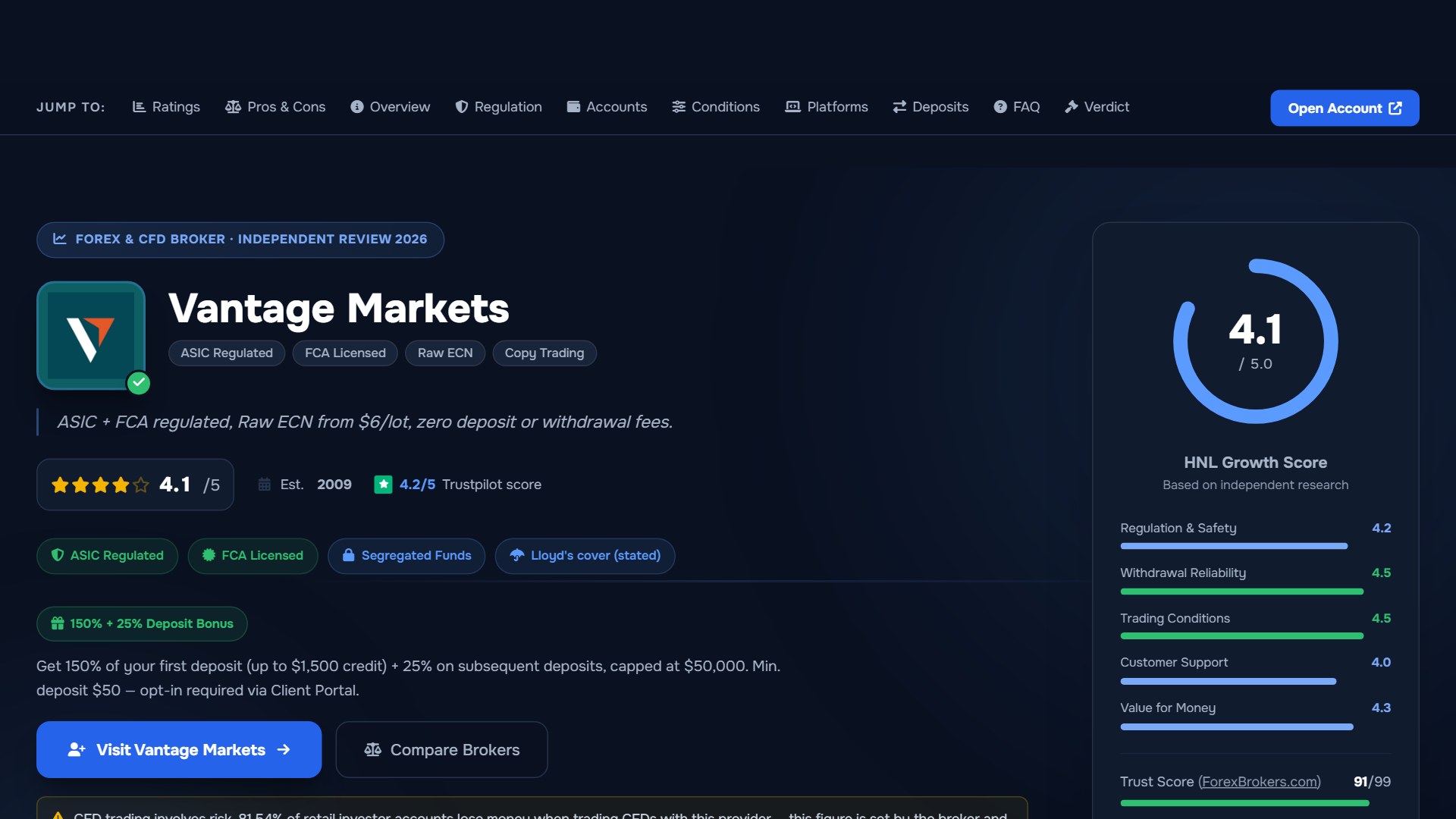The width and height of the screenshot is (1456, 819).
Task: Click the sliders icon beside Conditions
Action: click(x=679, y=107)
